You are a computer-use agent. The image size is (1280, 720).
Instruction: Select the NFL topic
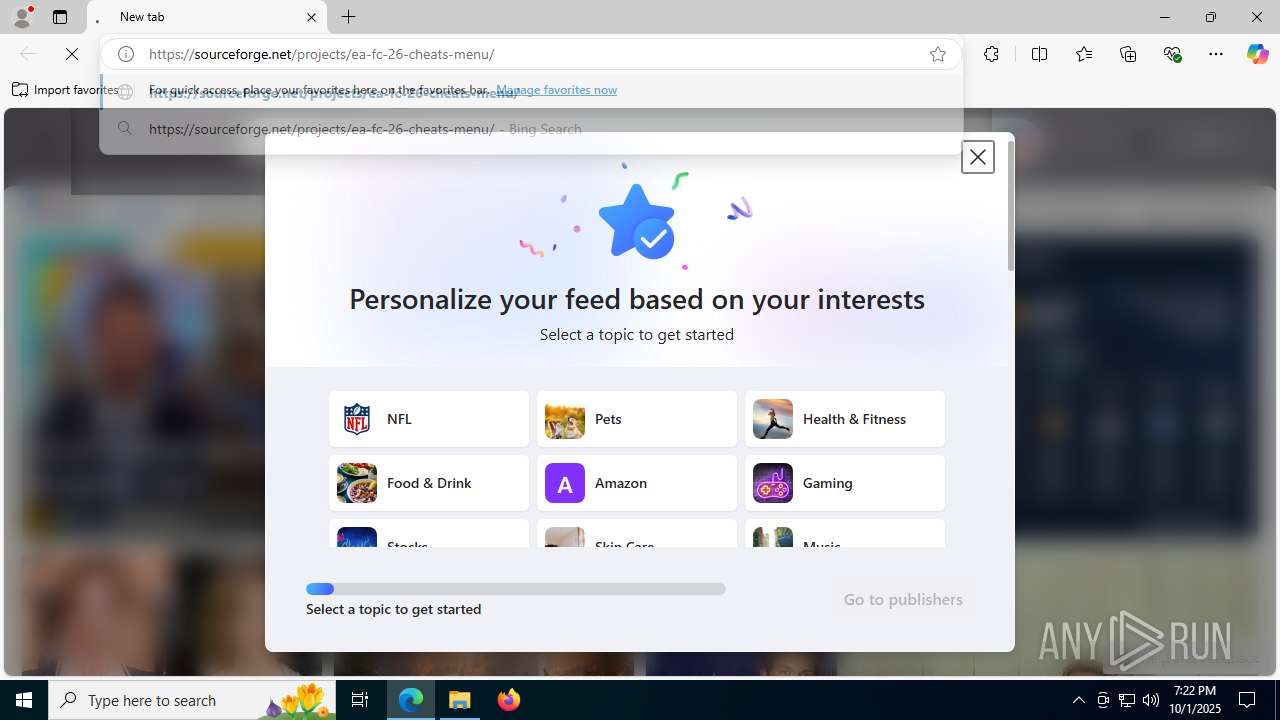429,419
